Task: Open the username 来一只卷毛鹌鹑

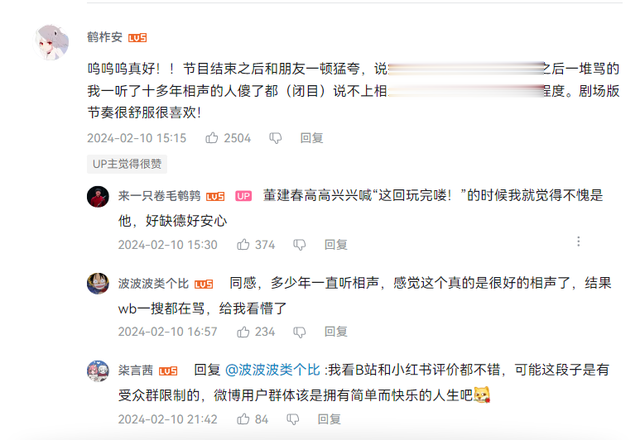Action: 159,196
